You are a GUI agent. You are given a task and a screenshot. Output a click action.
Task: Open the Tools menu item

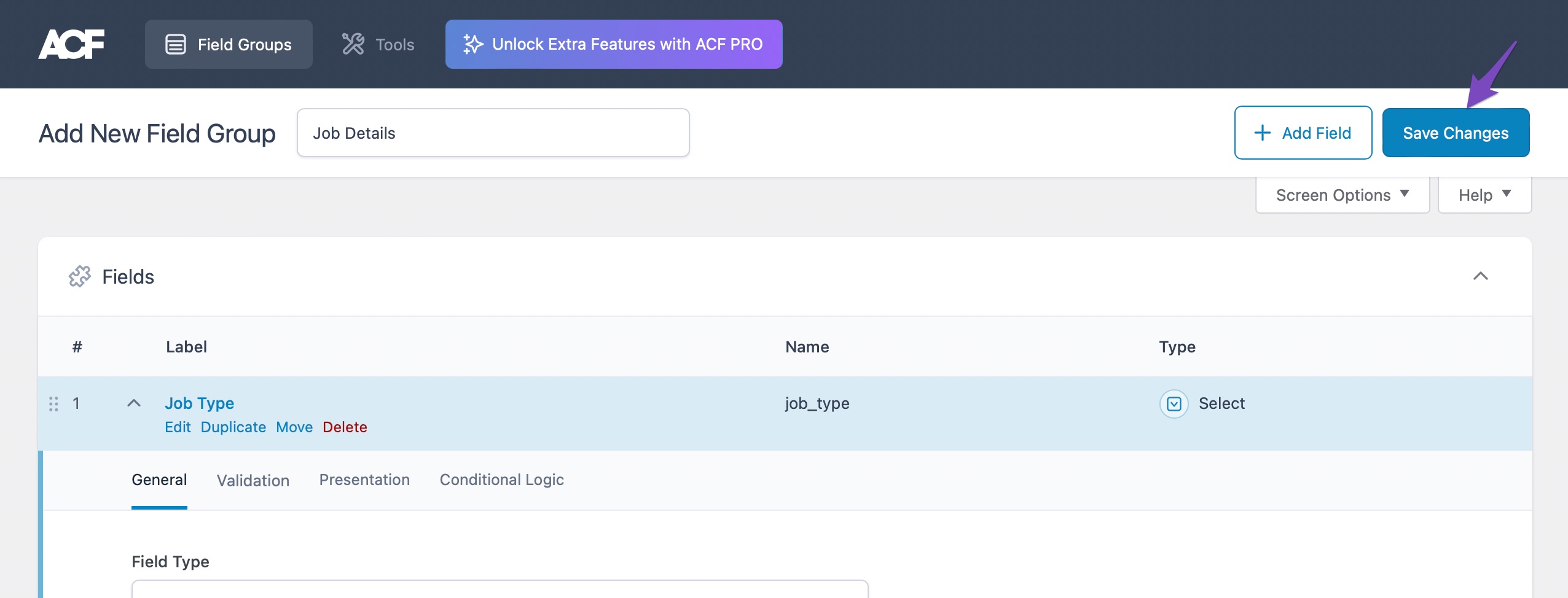pyautogui.click(x=378, y=44)
